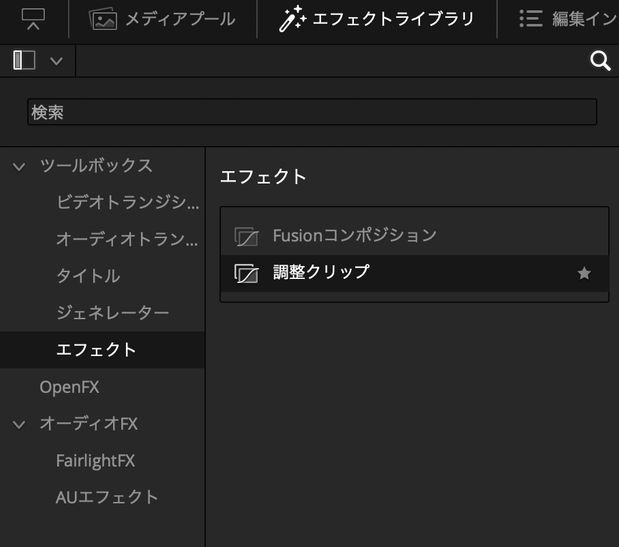
Task: Collapse the ツールボックス tree chevron
Action: pyautogui.click(x=19, y=166)
